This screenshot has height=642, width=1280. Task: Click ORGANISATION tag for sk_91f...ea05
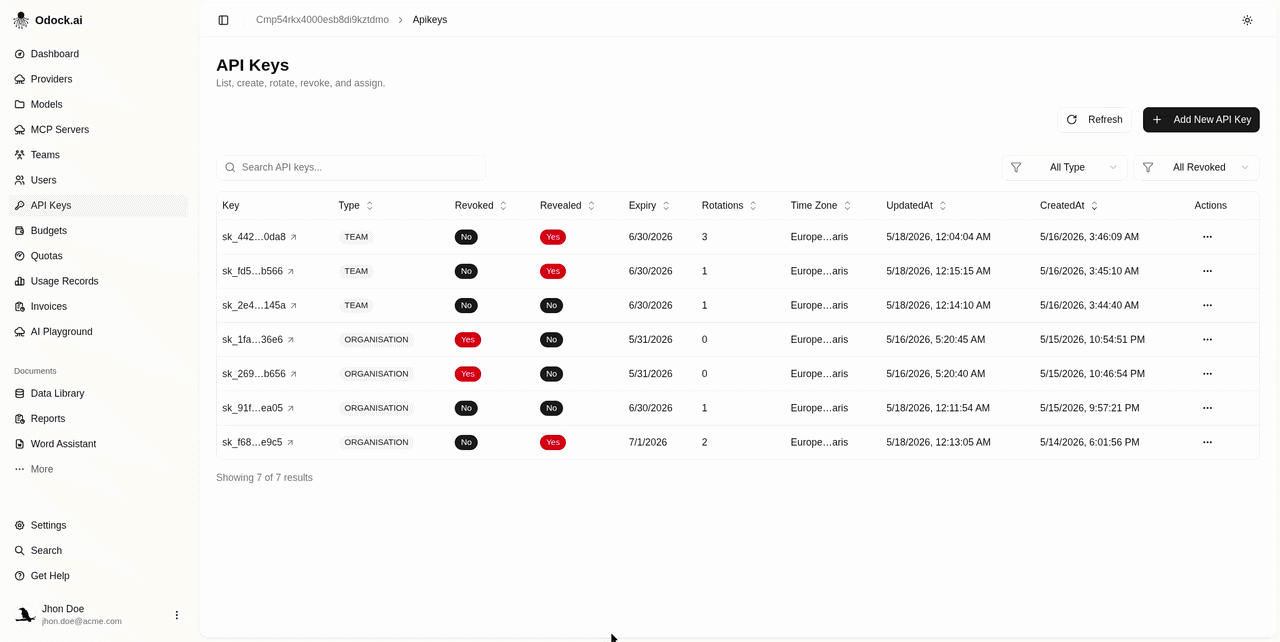376,408
